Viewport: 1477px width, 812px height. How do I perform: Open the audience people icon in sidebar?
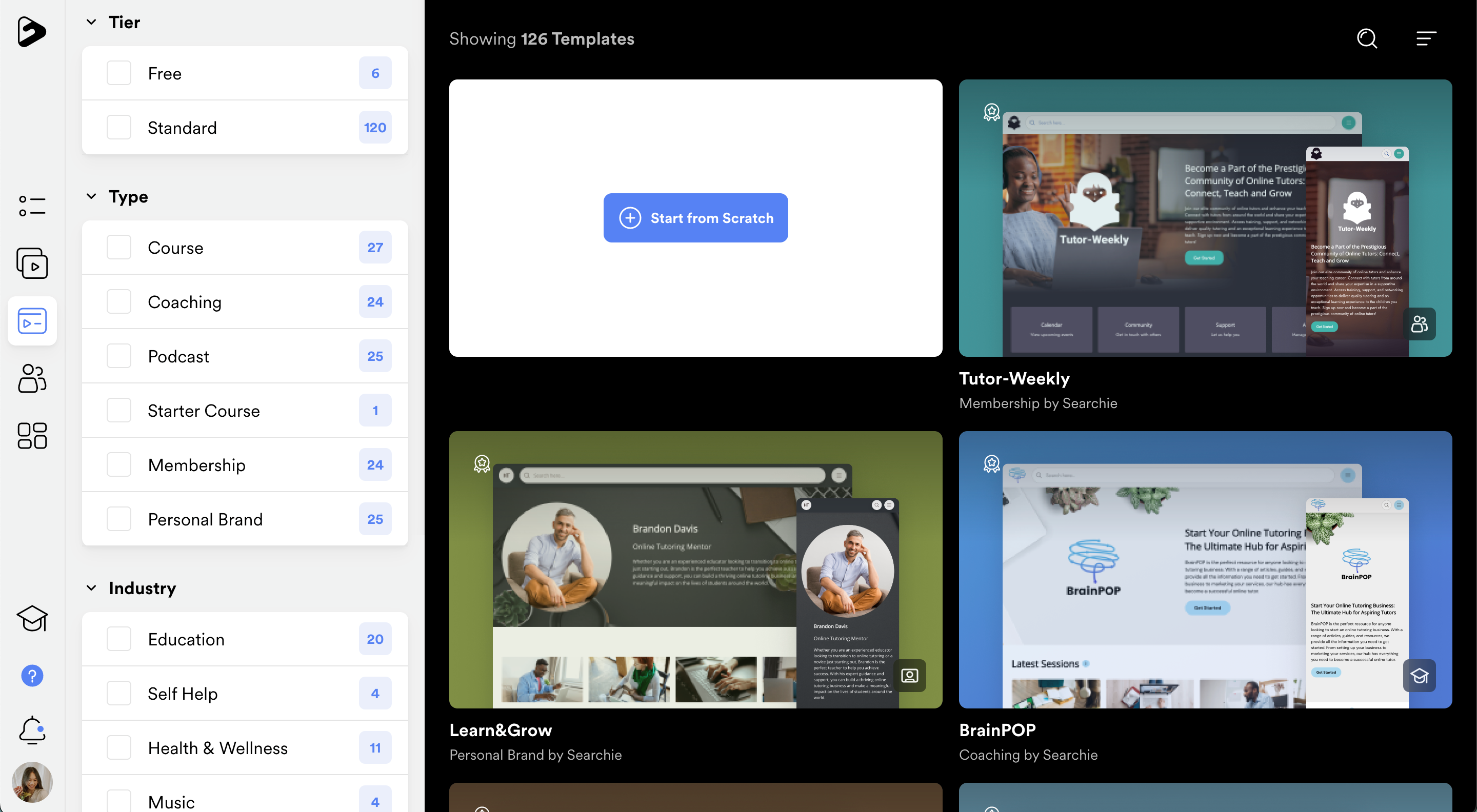[32, 378]
